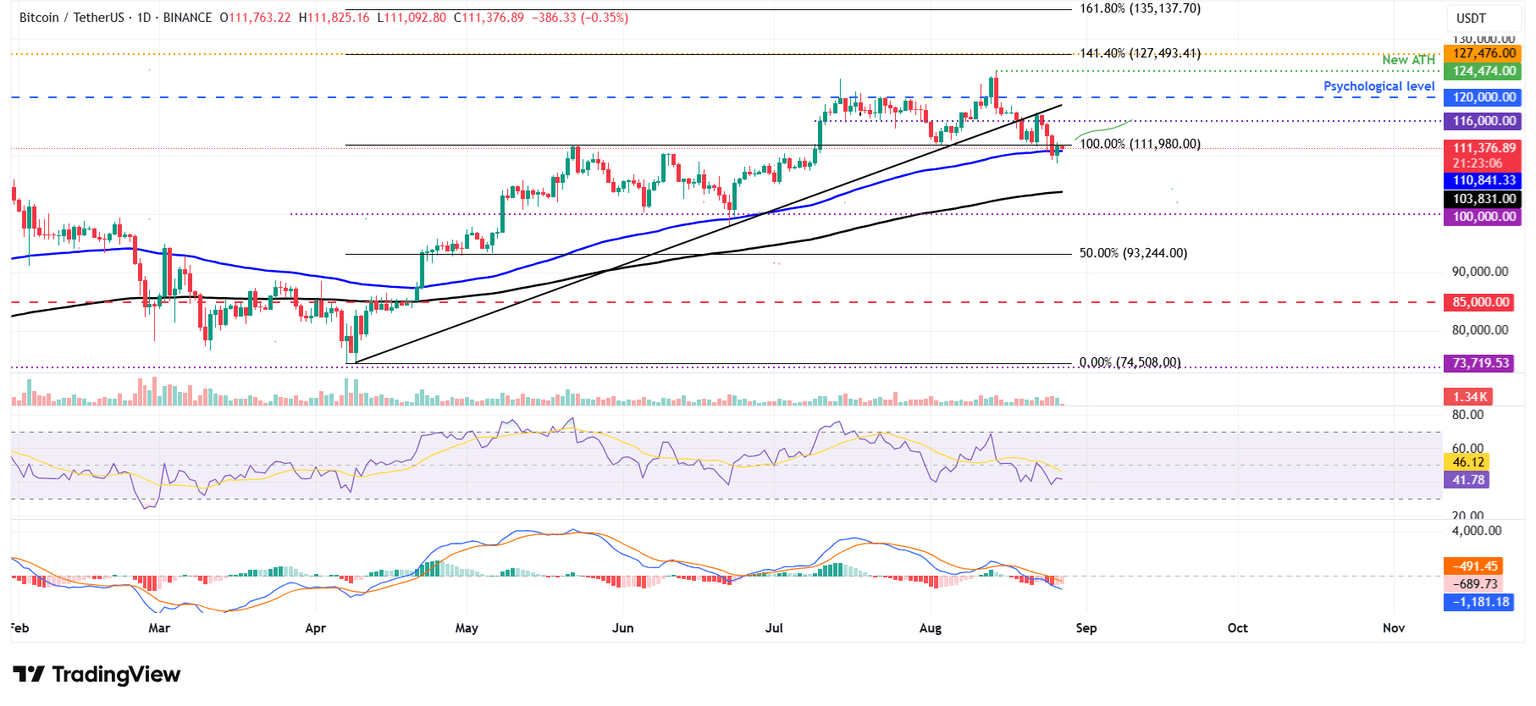This screenshot has height=706, width=1536.
Task: Click the blue 120,000.00 psychological level tag
Action: (1480, 97)
